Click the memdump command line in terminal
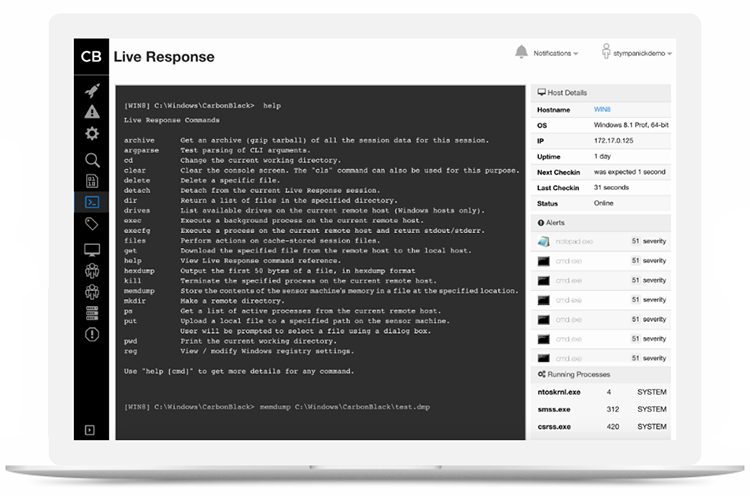This screenshot has width=750, height=496. coord(277,407)
